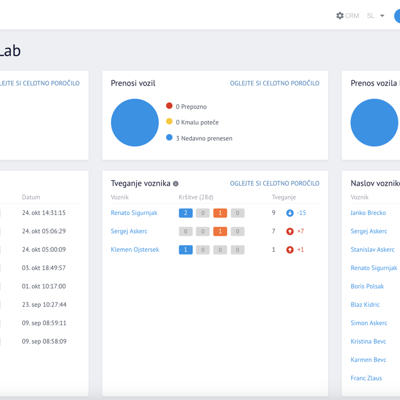The width and height of the screenshot is (400, 400).
Task: Click the 3 Nedavno prenesen legend label
Action: click(204, 138)
